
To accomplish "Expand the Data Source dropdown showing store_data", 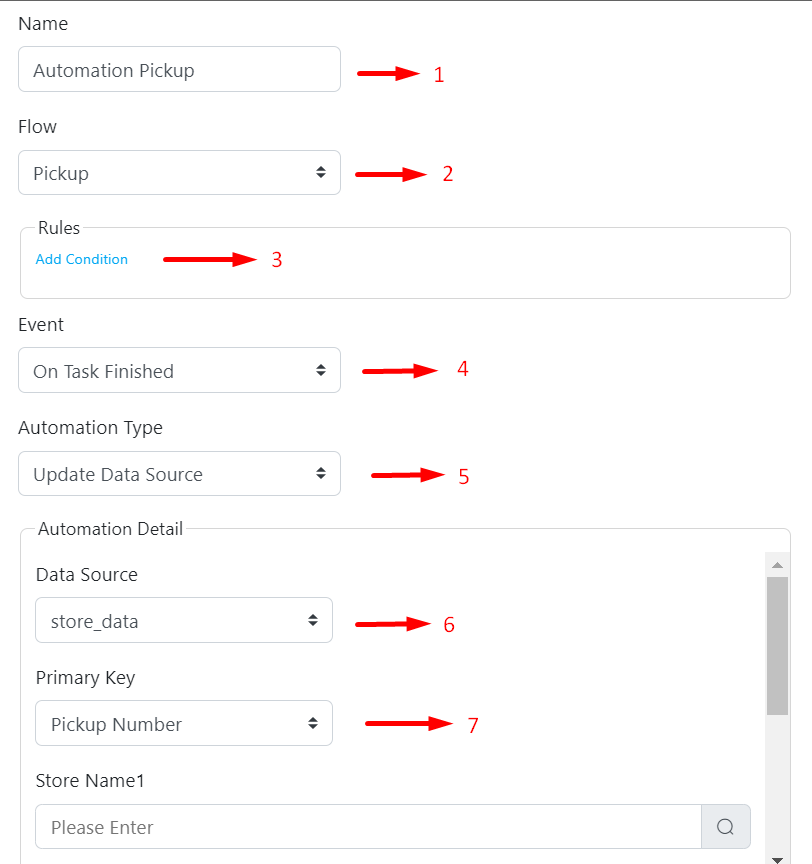I will 184,621.
